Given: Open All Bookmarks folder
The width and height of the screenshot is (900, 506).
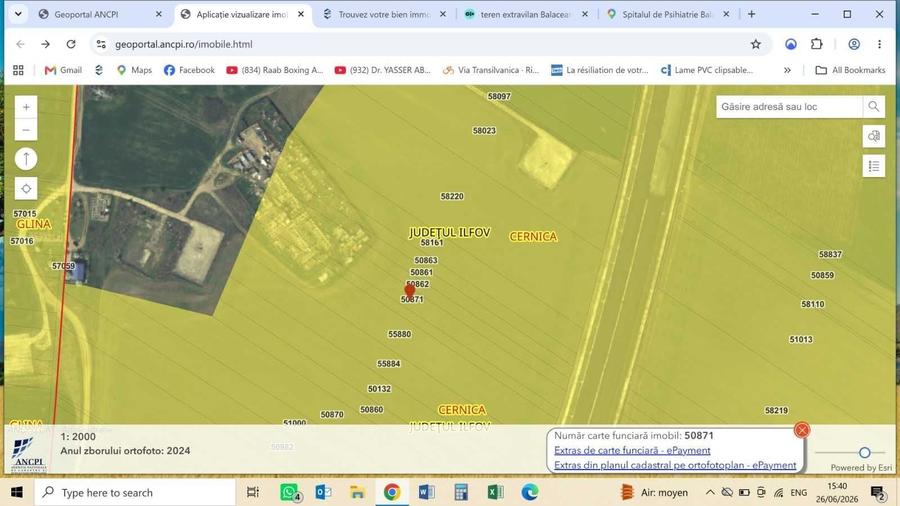Looking at the screenshot, I should click(x=851, y=70).
